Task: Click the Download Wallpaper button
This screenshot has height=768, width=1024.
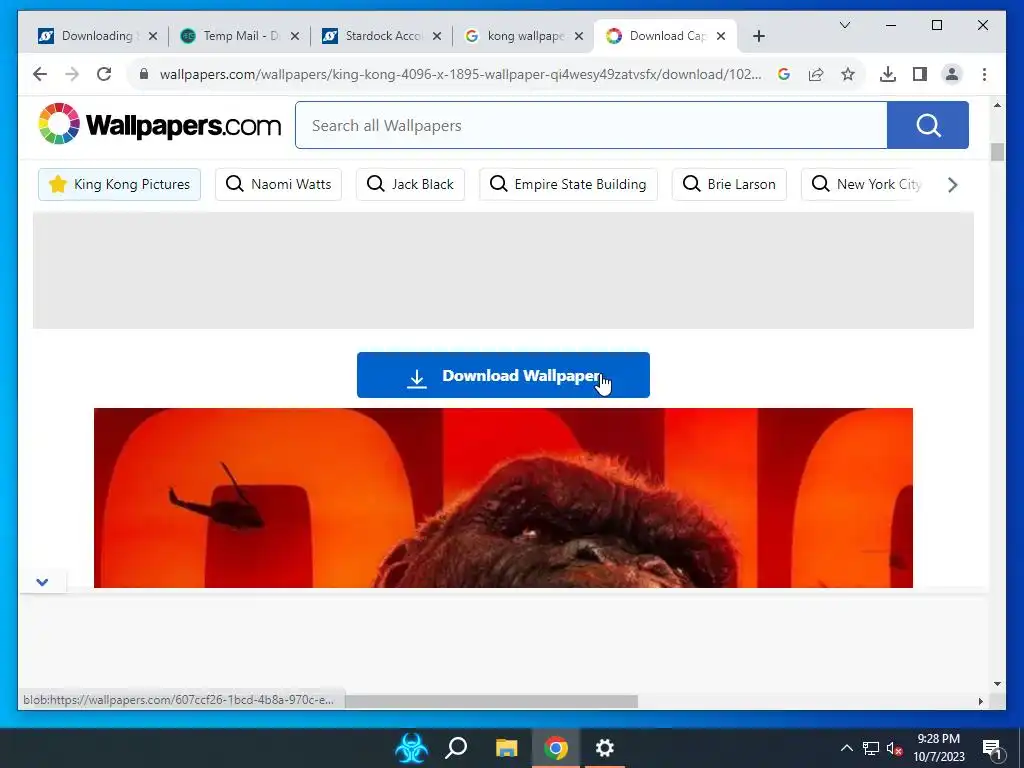Action: click(503, 375)
